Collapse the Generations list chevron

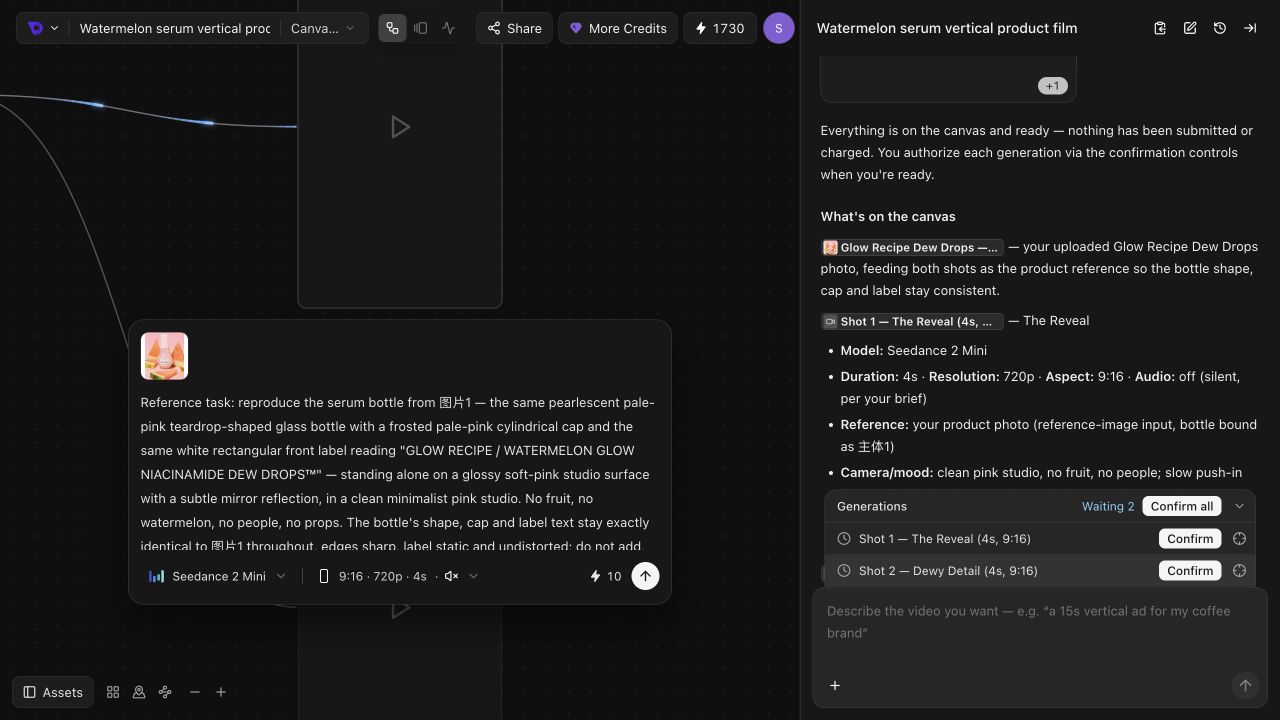coord(1239,506)
